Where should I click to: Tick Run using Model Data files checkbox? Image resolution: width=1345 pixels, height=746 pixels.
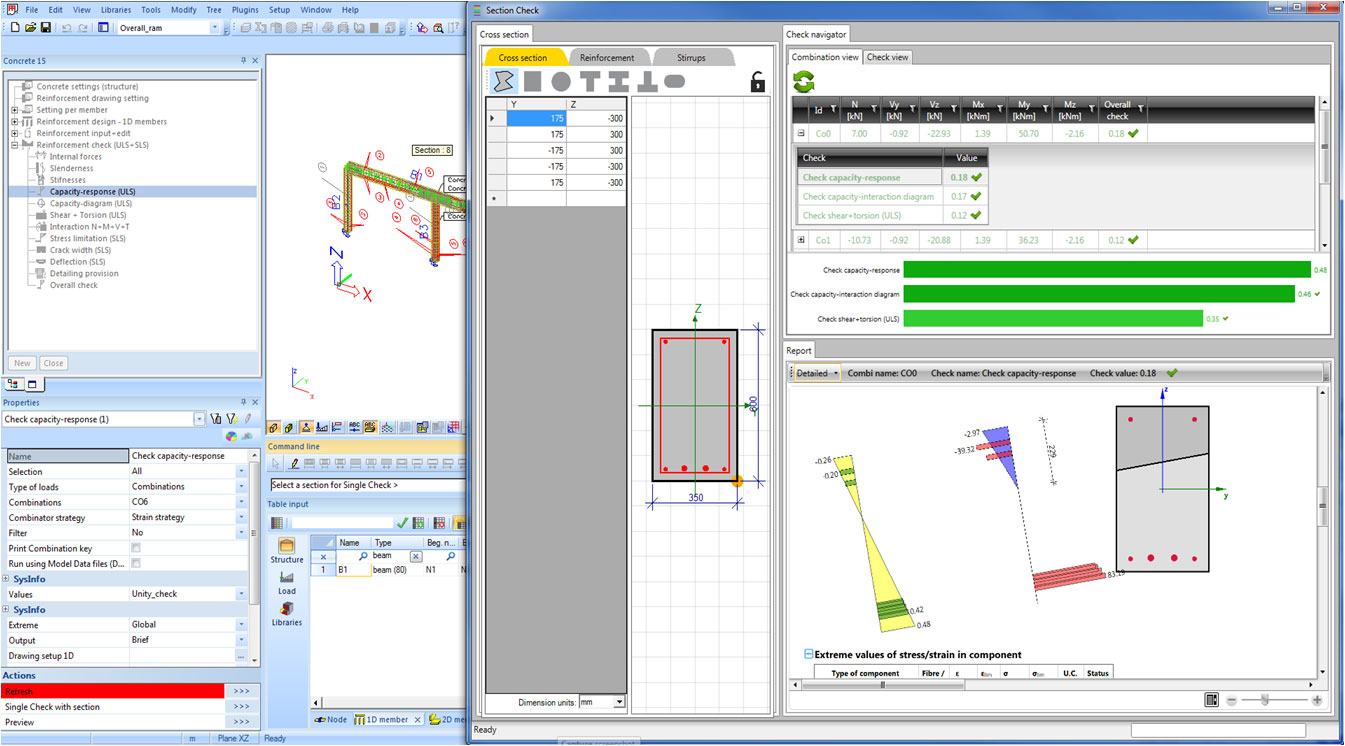[136, 564]
